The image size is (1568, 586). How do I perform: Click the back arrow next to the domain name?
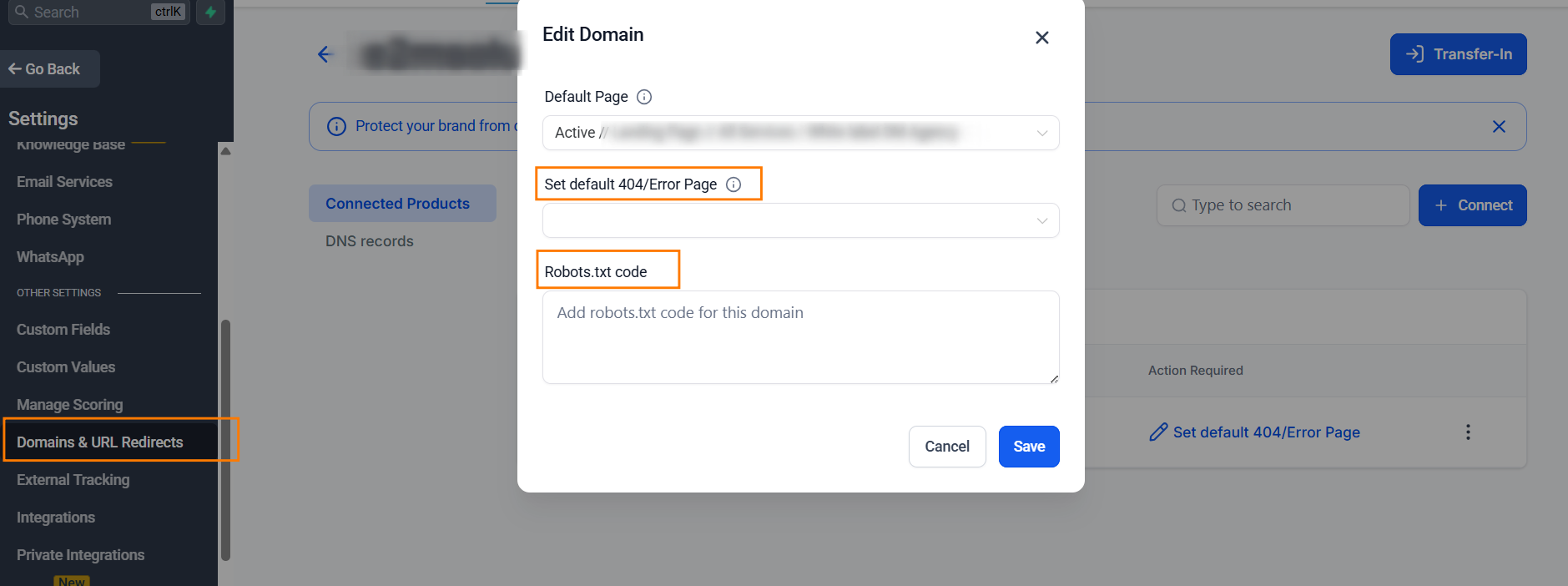pos(325,53)
